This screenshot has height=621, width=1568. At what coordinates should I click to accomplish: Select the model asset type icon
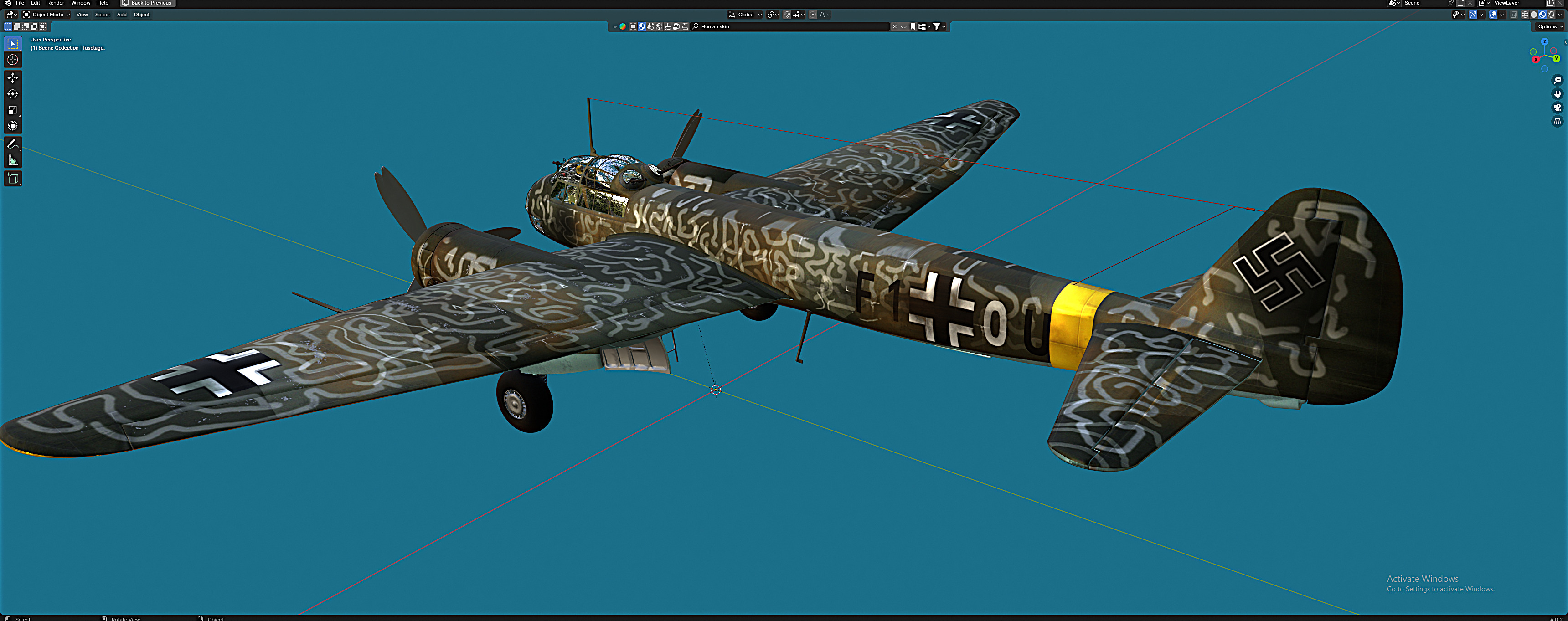click(633, 27)
